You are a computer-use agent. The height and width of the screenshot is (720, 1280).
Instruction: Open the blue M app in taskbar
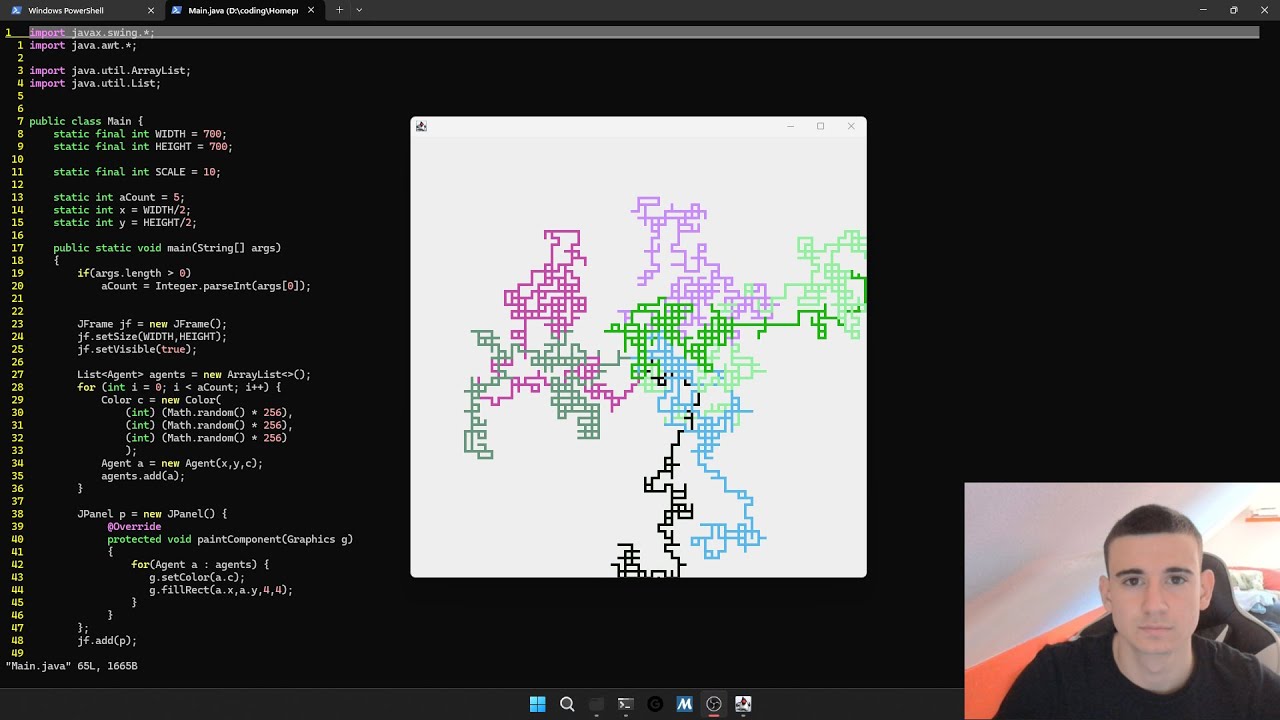tap(684, 704)
